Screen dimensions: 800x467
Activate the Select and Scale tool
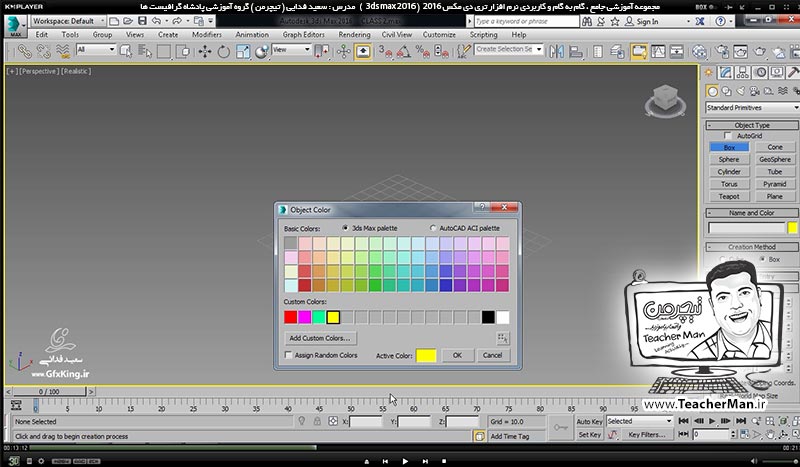pos(243,51)
